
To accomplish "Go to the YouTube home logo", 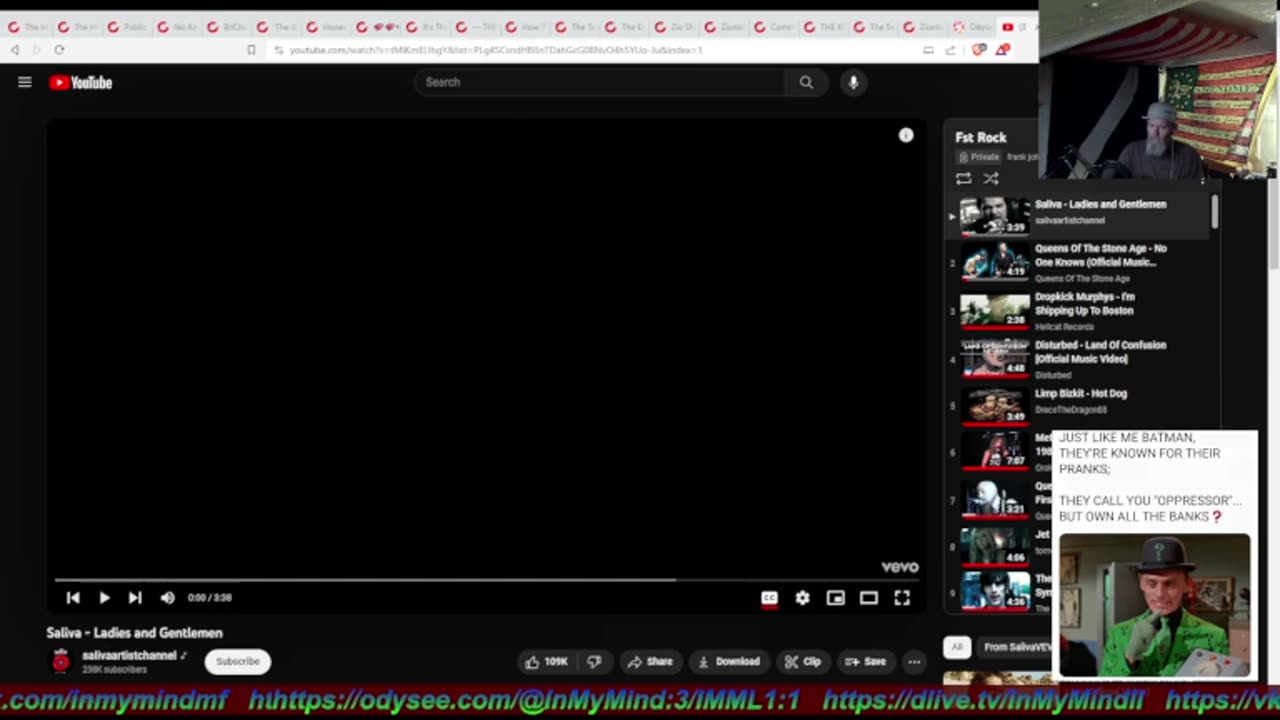I will [81, 83].
